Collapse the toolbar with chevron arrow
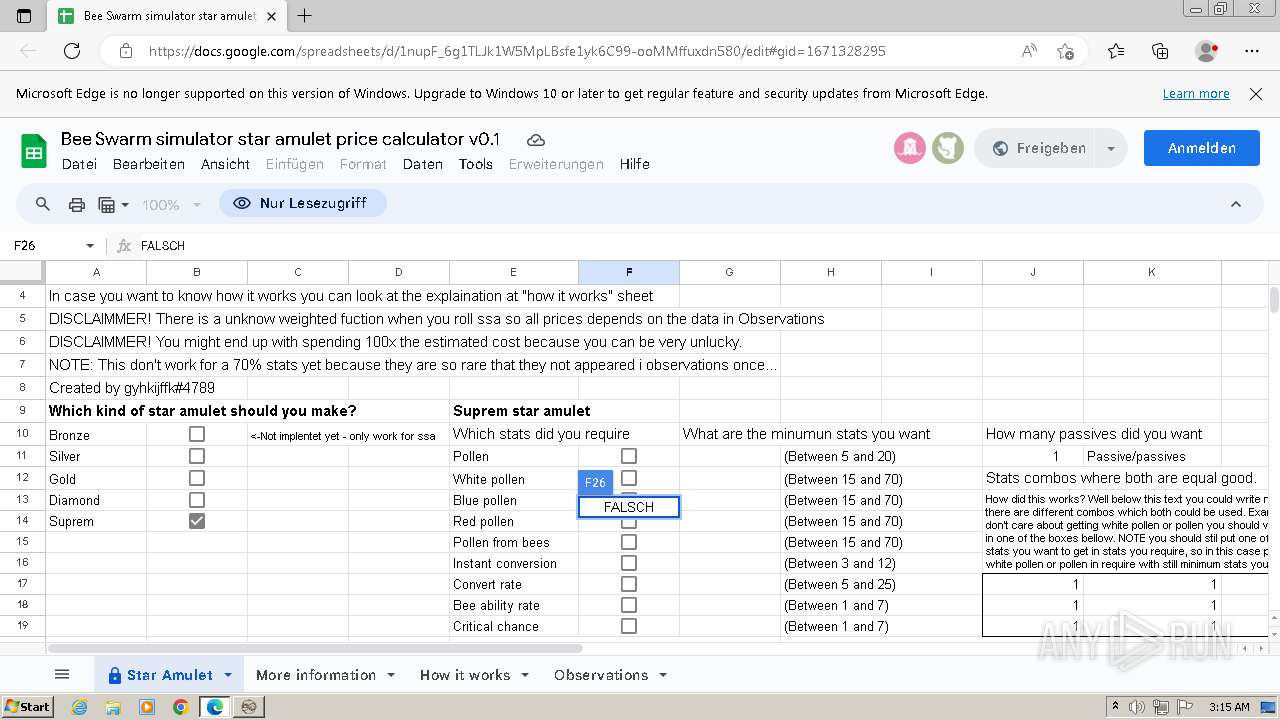 pos(1236,204)
